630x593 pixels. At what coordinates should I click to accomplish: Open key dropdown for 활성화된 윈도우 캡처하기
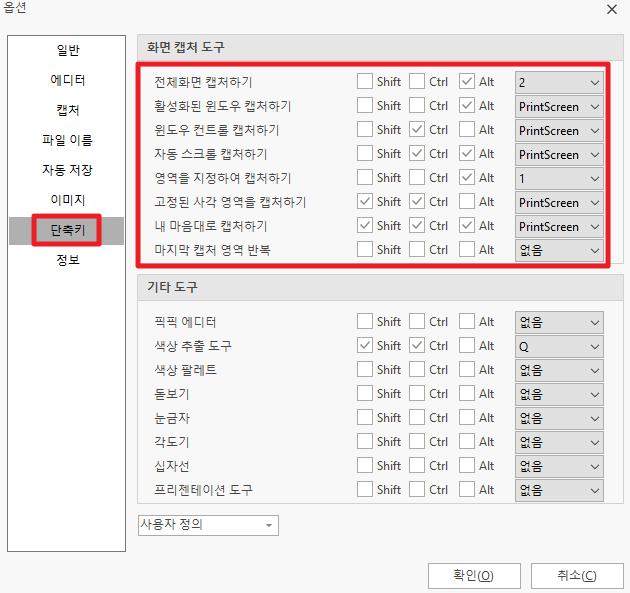(559, 106)
